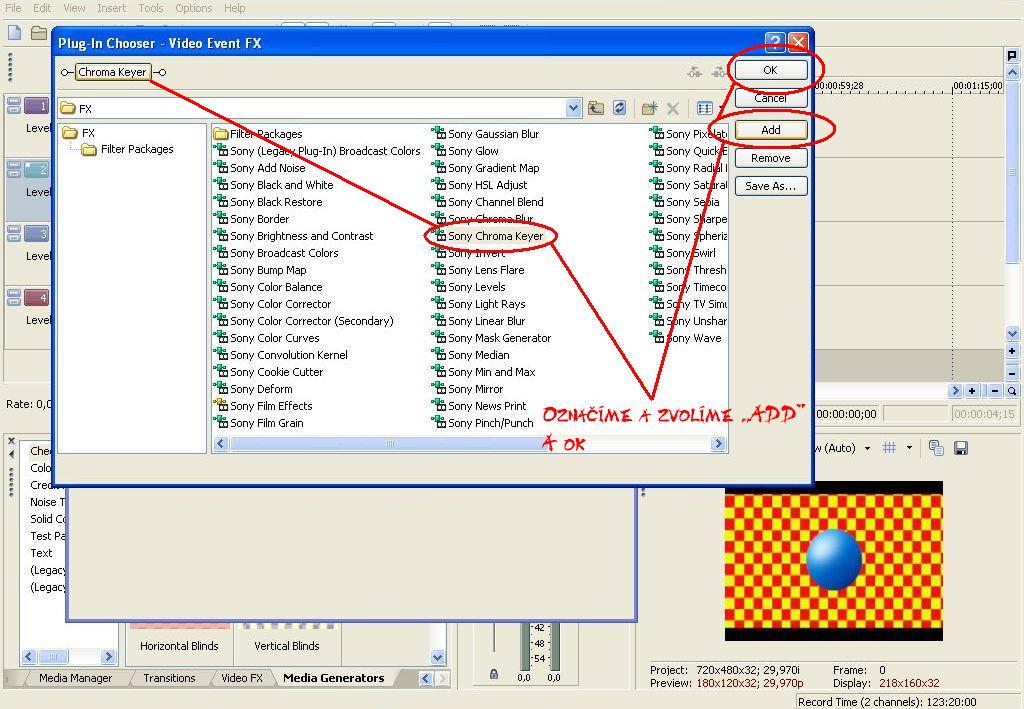Select Sony Film Effects plug-in
The width and height of the screenshot is (1024, 709).
pos(263,405)
